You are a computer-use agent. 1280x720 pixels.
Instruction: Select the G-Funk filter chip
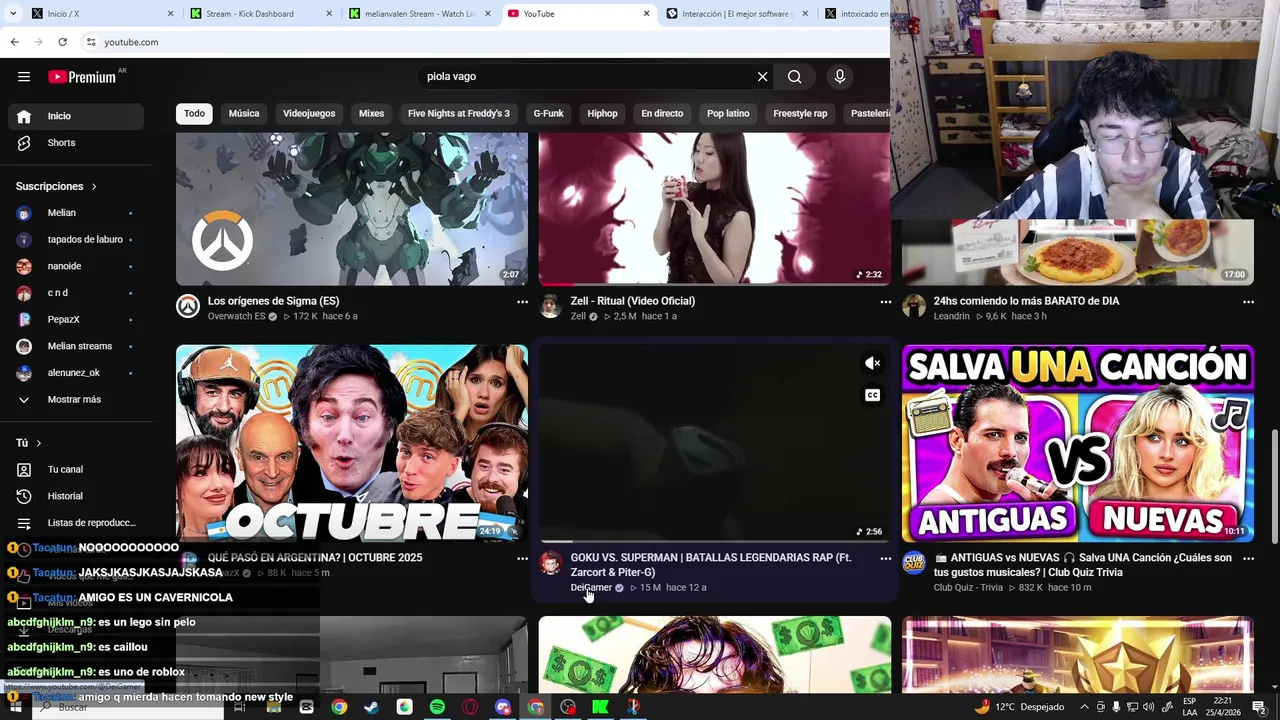548,113
